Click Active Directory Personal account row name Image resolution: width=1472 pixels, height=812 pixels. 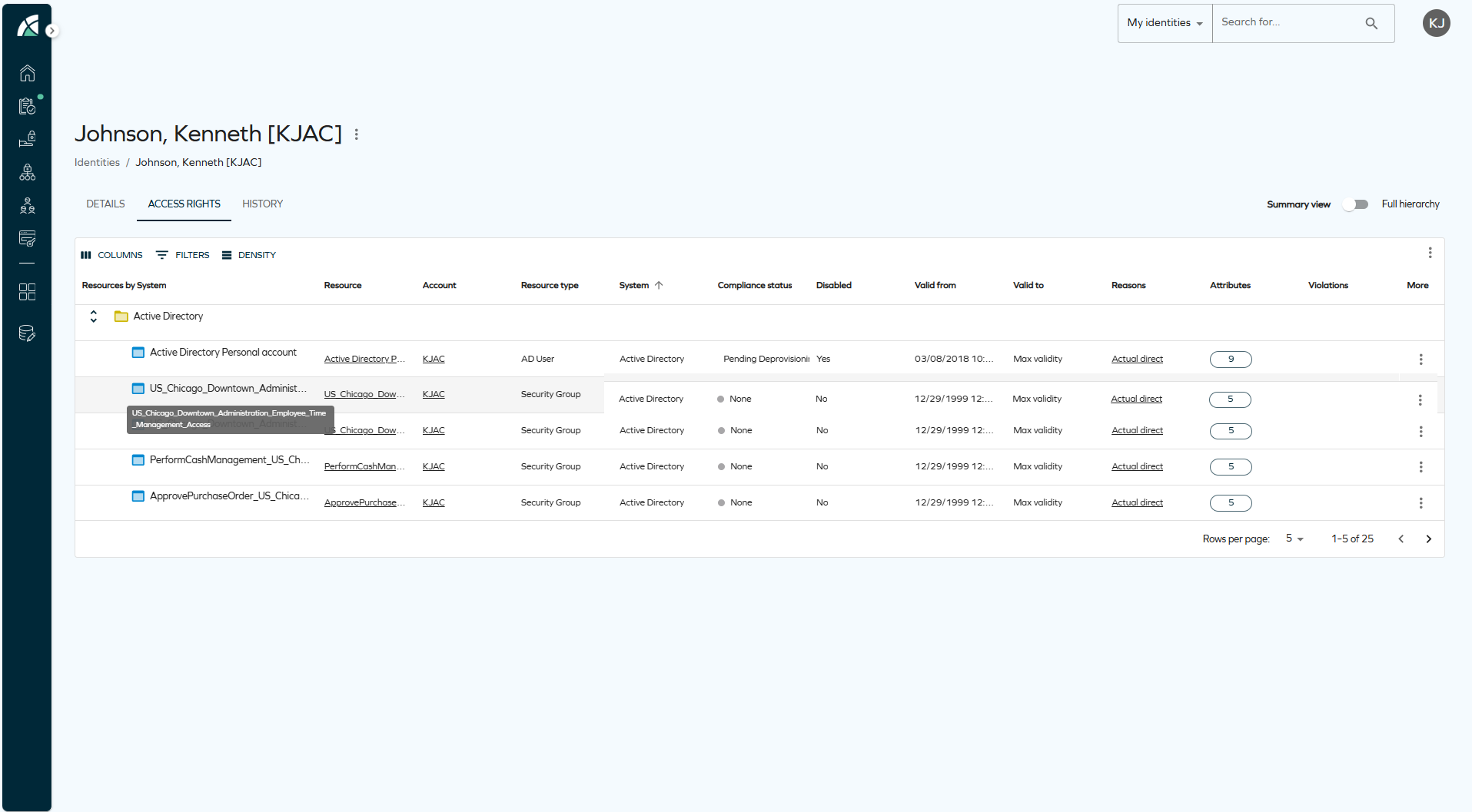pos(223,353)
